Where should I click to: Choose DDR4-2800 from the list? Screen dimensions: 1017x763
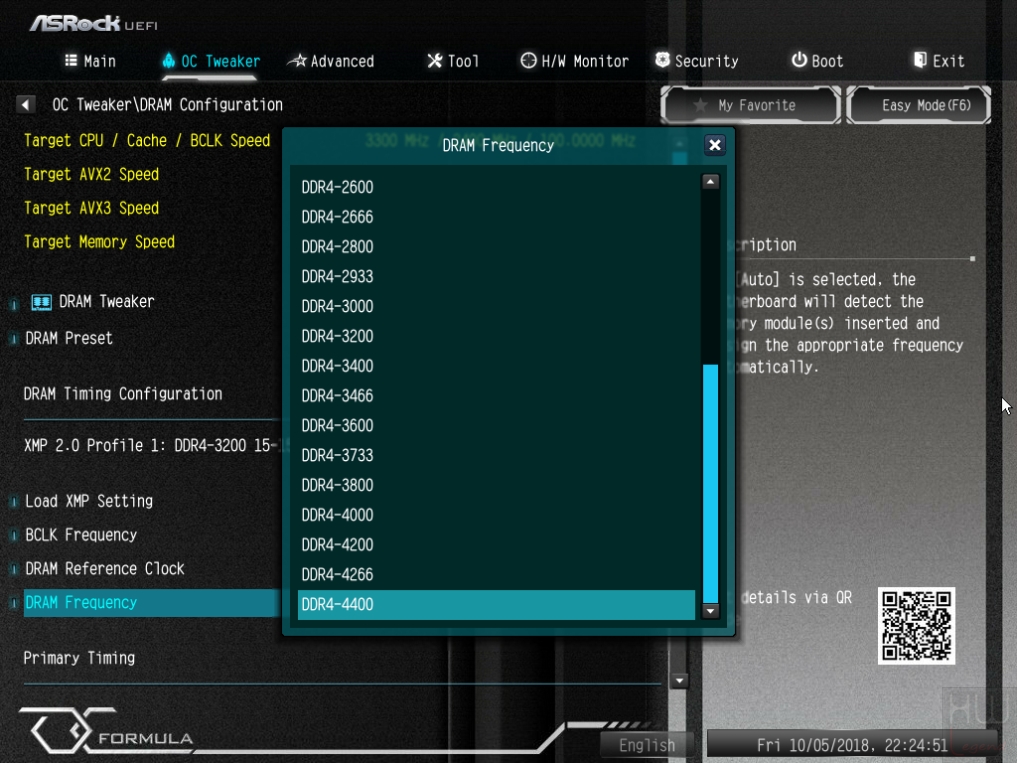click(496, 247)
